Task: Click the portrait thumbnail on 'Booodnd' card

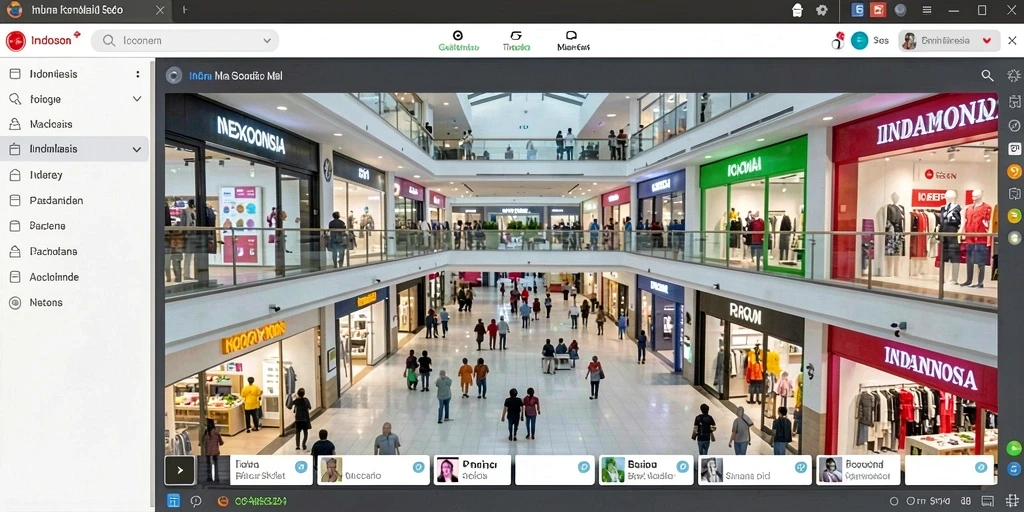Action: (831, 470)
